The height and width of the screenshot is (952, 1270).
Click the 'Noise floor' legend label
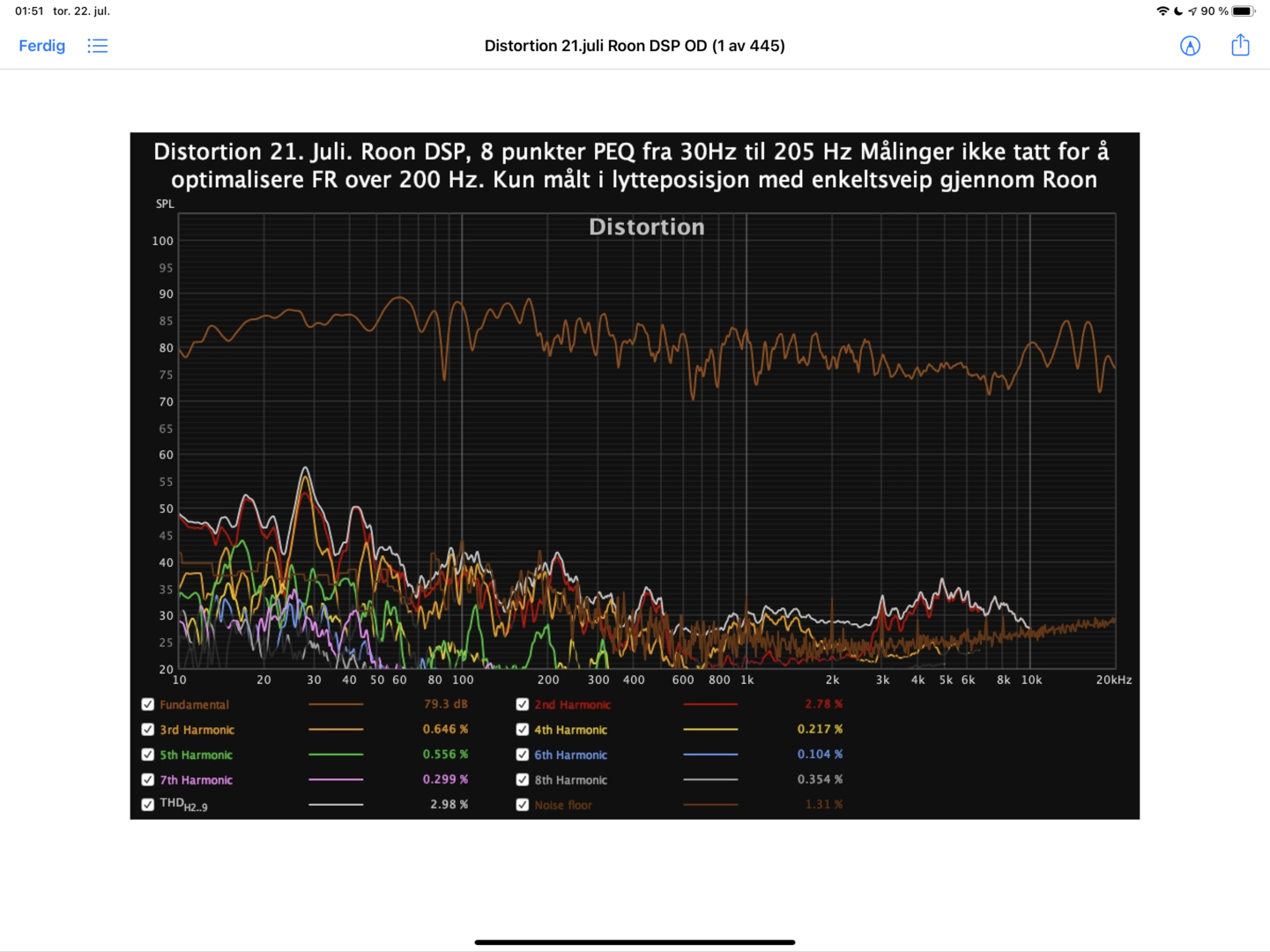[563, 806]
